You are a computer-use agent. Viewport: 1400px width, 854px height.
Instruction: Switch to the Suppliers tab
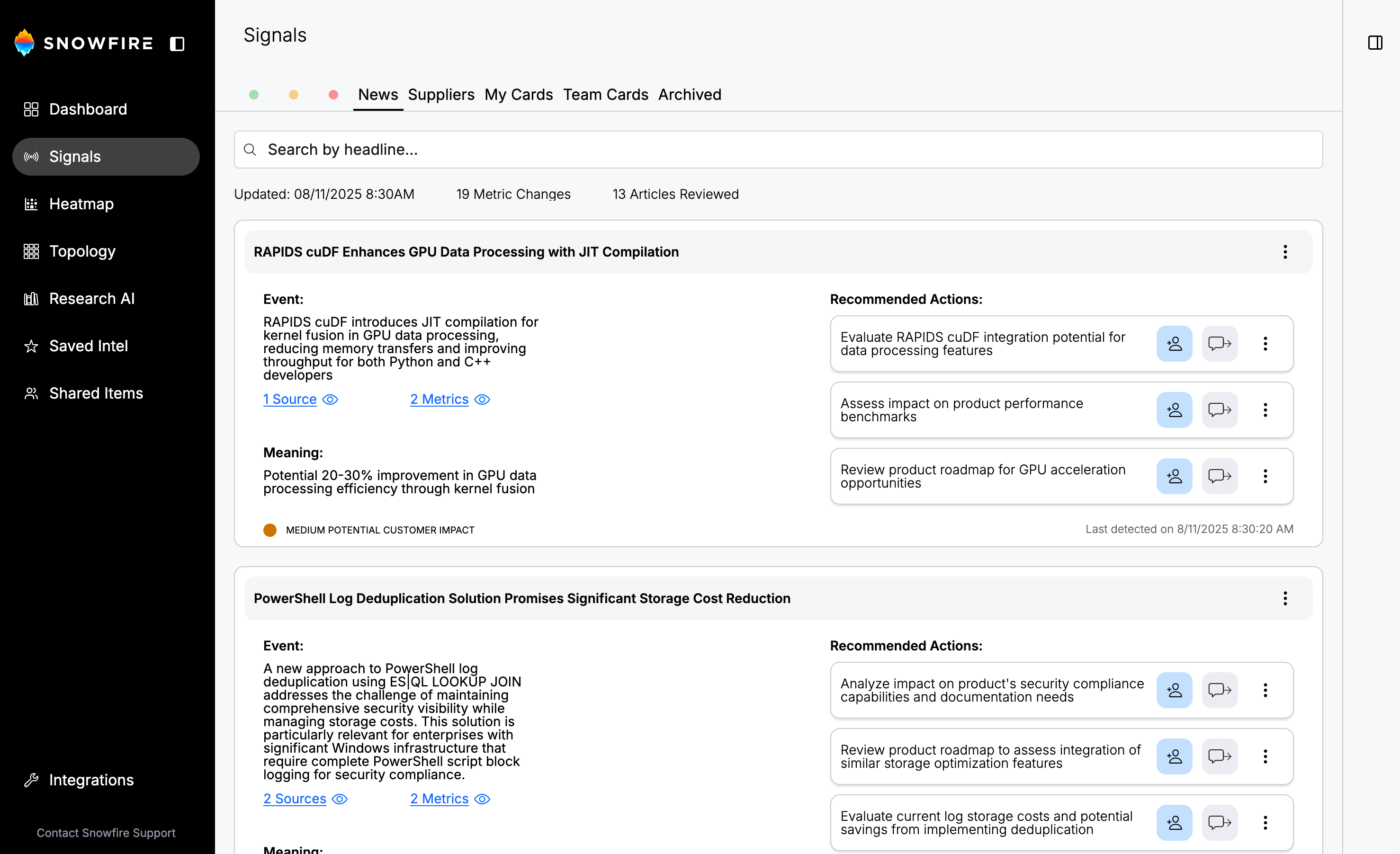click(441, 94)
